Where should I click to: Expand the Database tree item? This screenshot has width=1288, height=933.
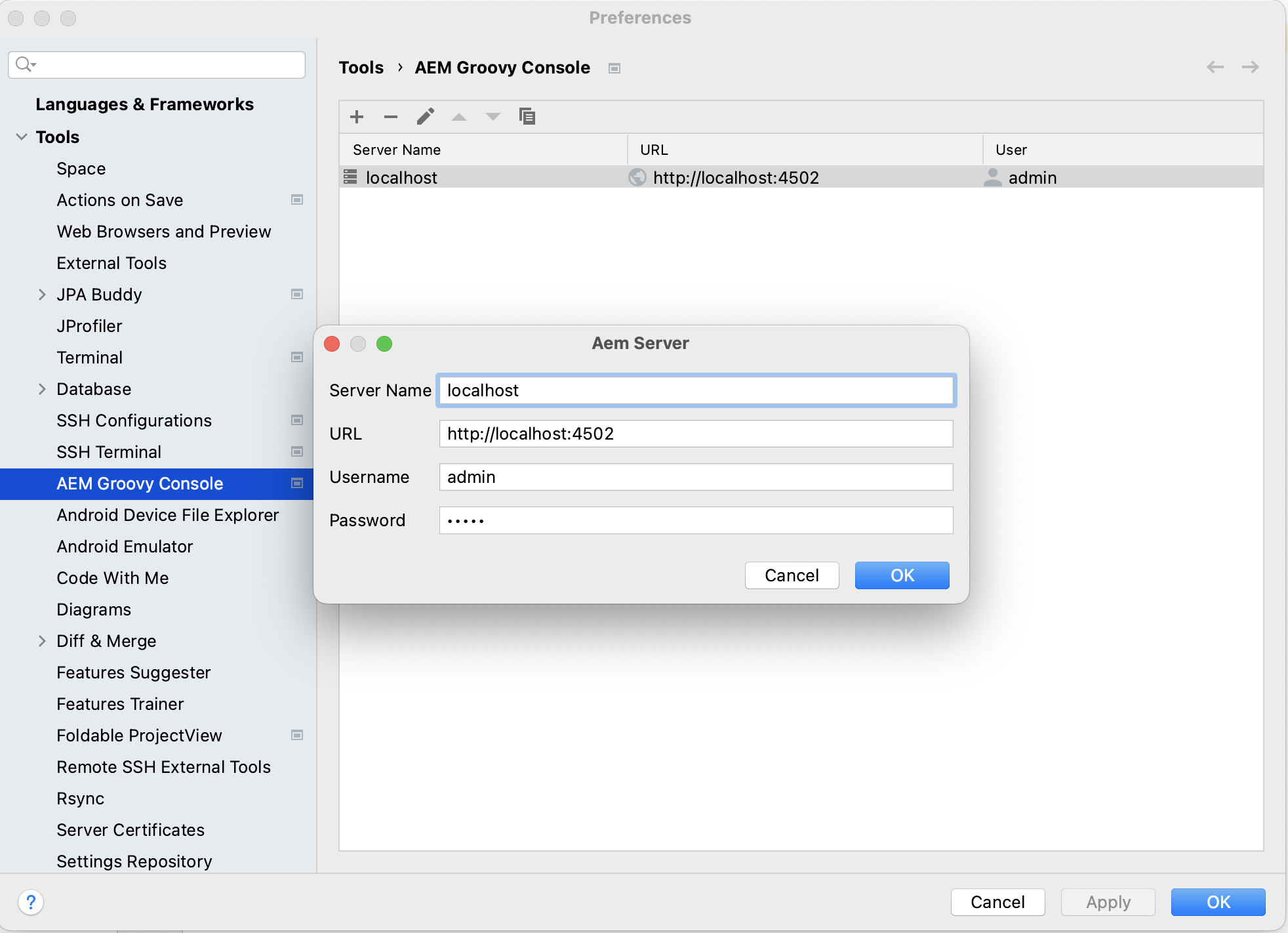point(42,388)
